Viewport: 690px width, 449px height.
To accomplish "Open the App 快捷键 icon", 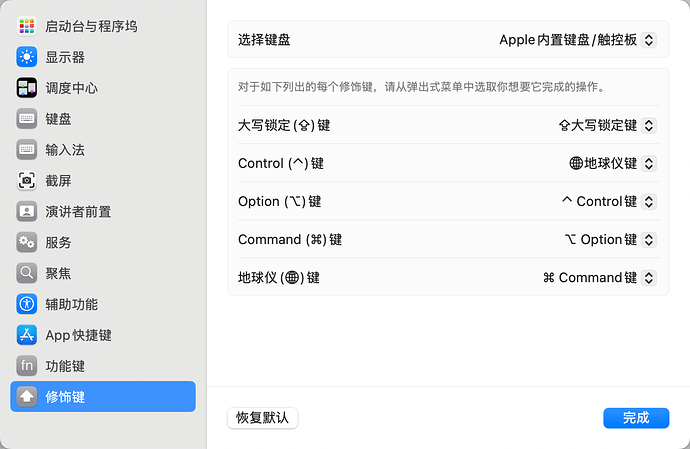I will 26,335.
